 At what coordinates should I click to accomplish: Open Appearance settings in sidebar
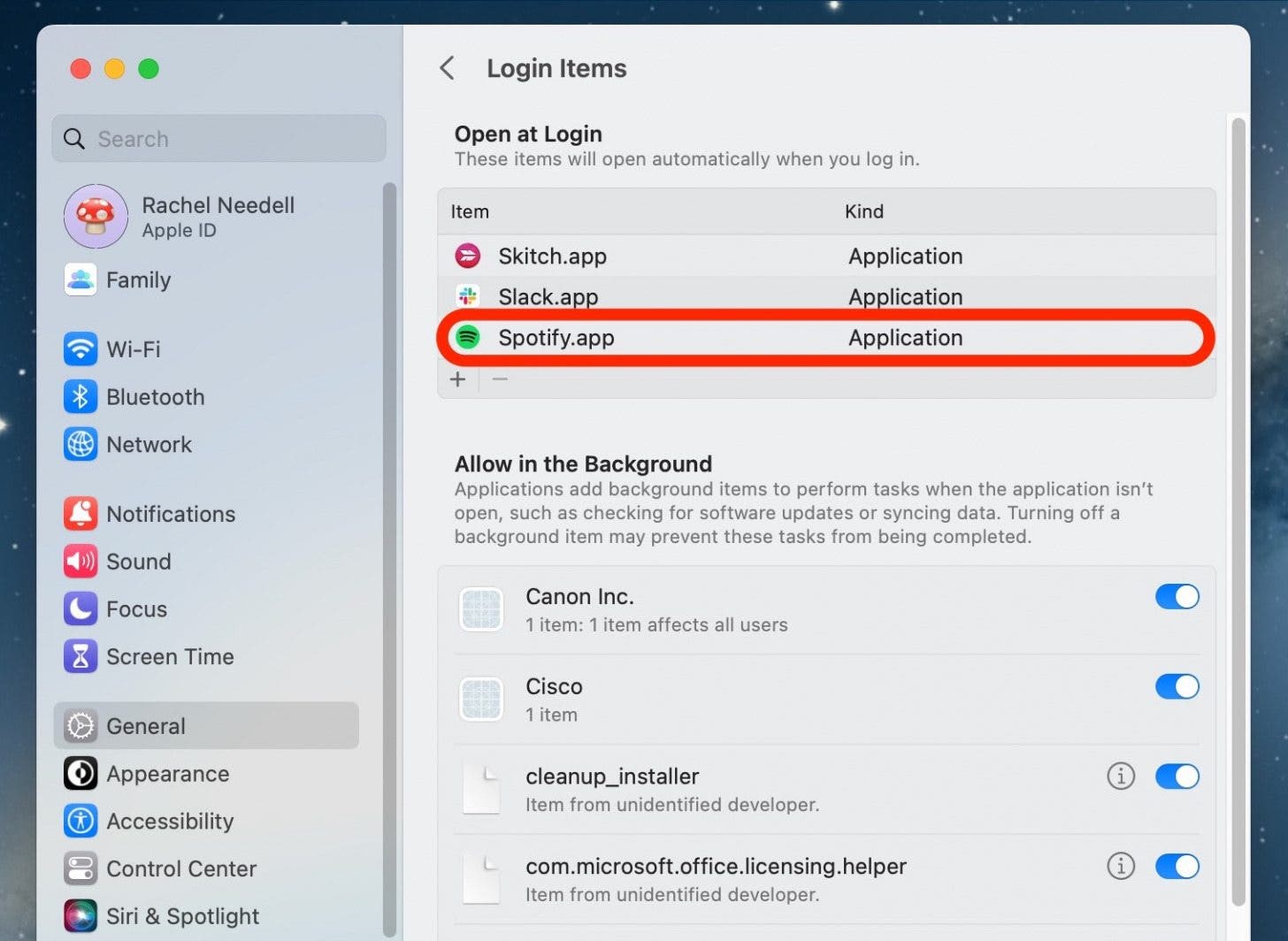click(x=167, y=774)
